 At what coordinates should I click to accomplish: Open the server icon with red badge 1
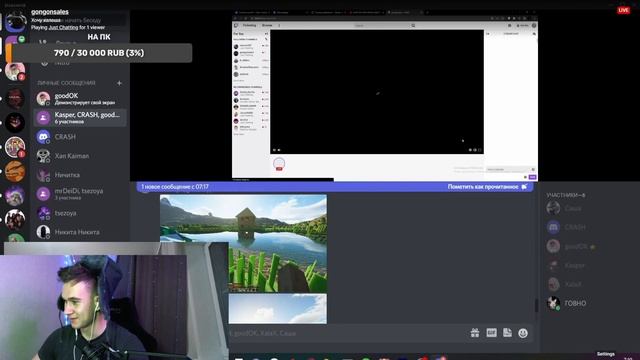[x=15, y=147]
